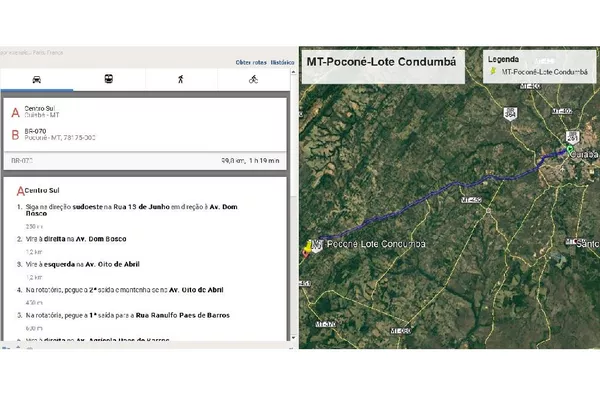600x396 pixels.
Task: Select step 5 Rua Ranulfo Paes de Barros
Action: (123, 315)
